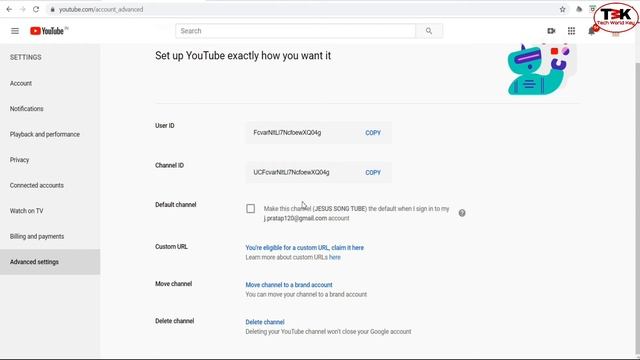Select the User ID value text
The height and width of the screenshot is (360, 640).
click(x=287, y=133)
